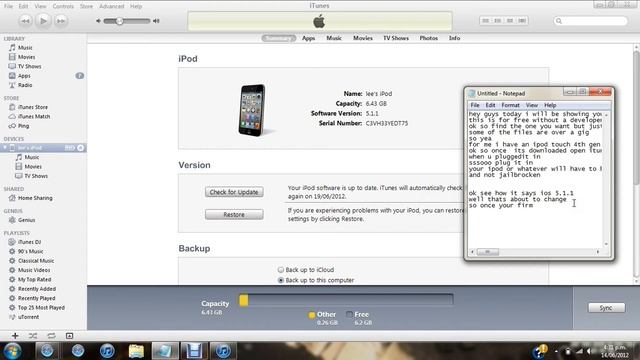Open Ping in the sidebar
This screenshot has width=640, height=360.
pos(23,126)
